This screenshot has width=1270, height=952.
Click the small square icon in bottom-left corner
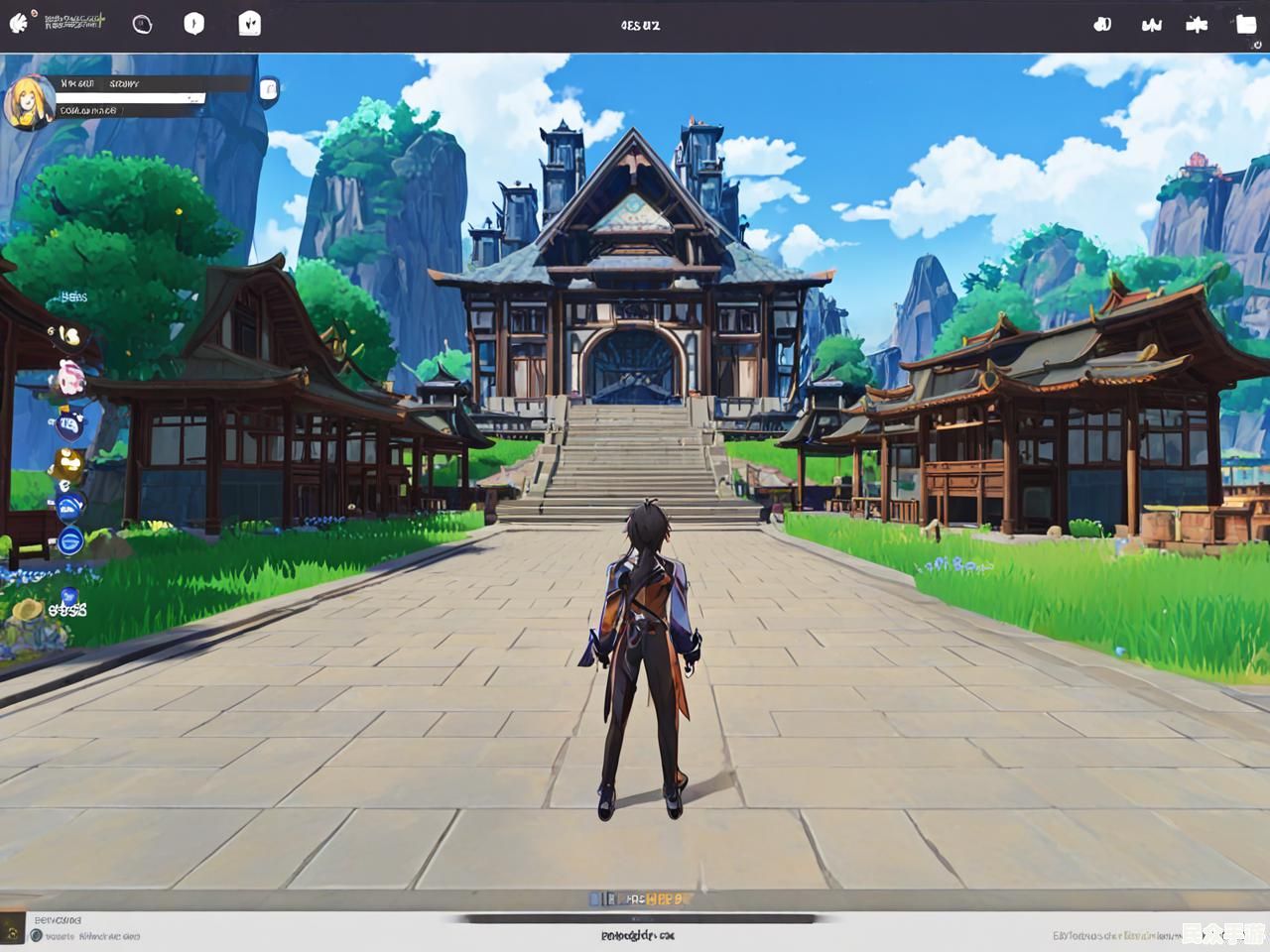tap(12, 929)
